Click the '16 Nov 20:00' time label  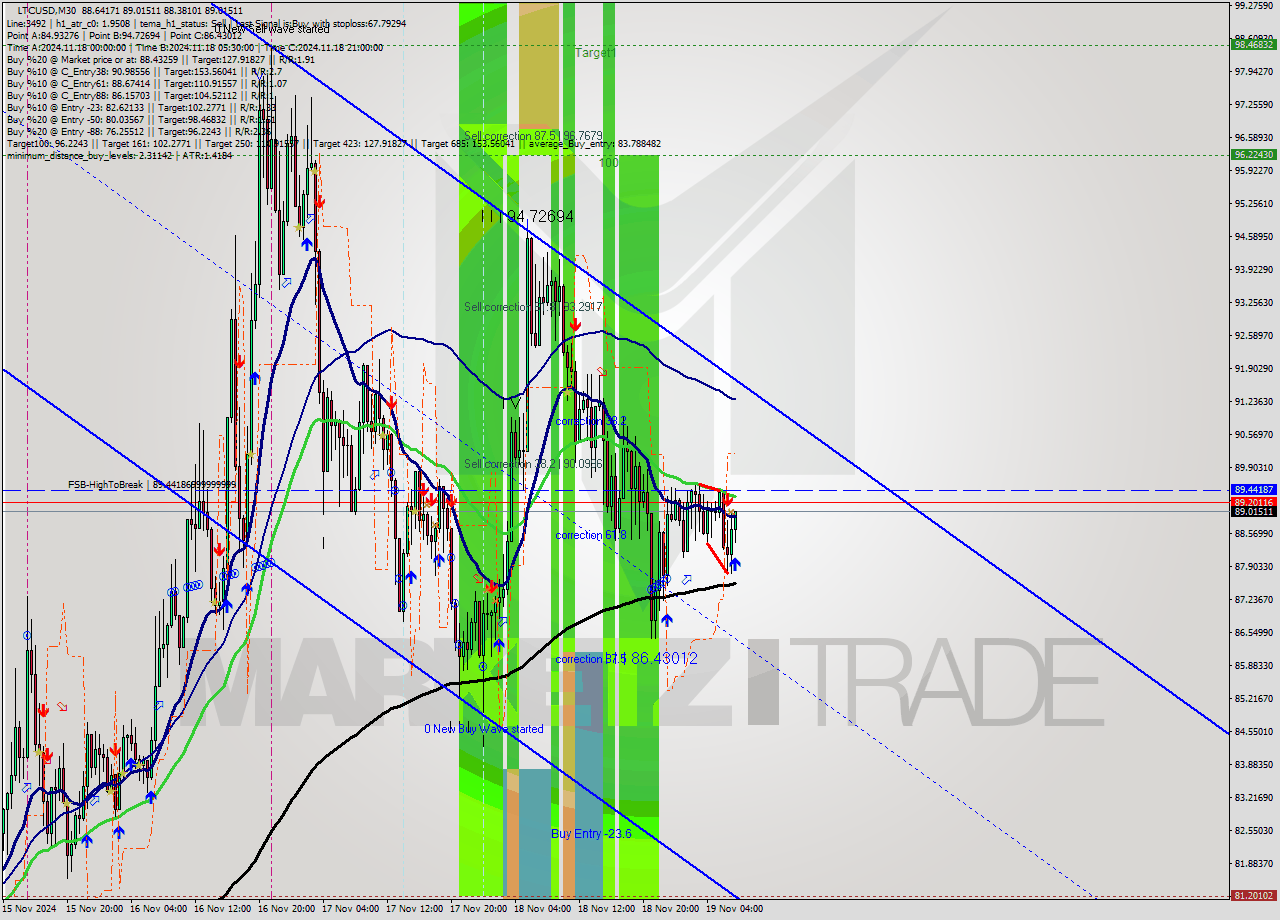[x=287, y=909]
